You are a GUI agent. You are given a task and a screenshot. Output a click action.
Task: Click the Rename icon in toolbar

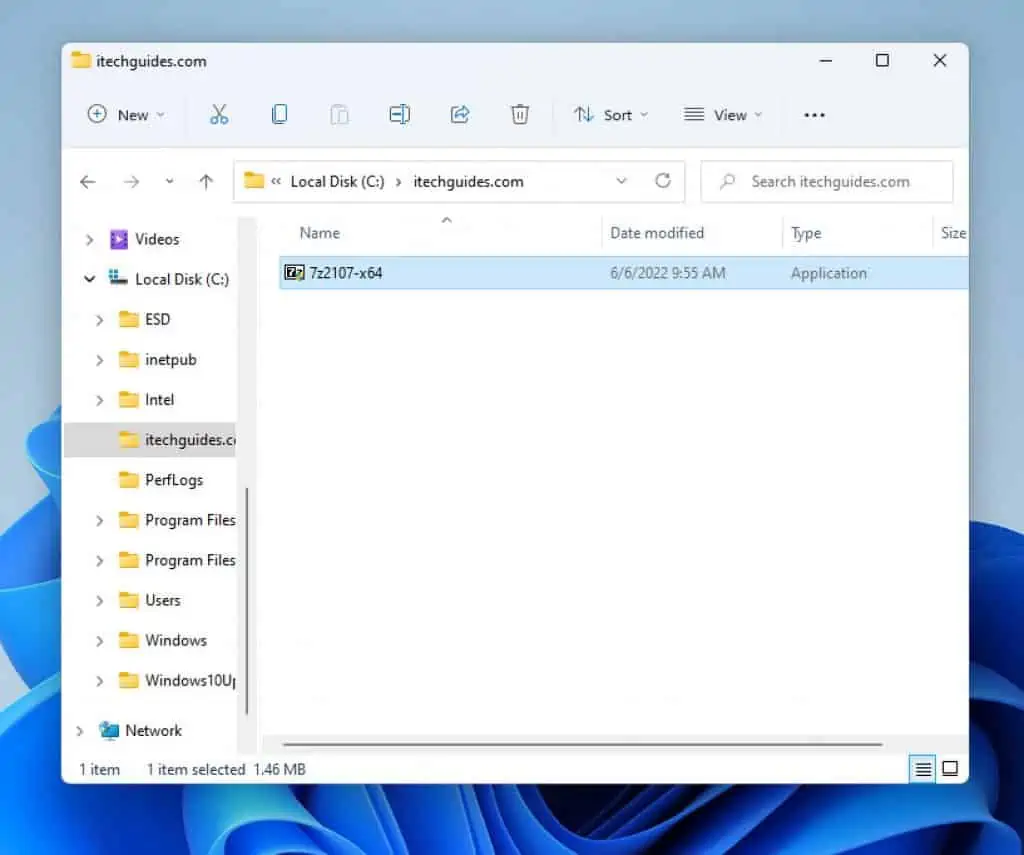tap(399, 115)
